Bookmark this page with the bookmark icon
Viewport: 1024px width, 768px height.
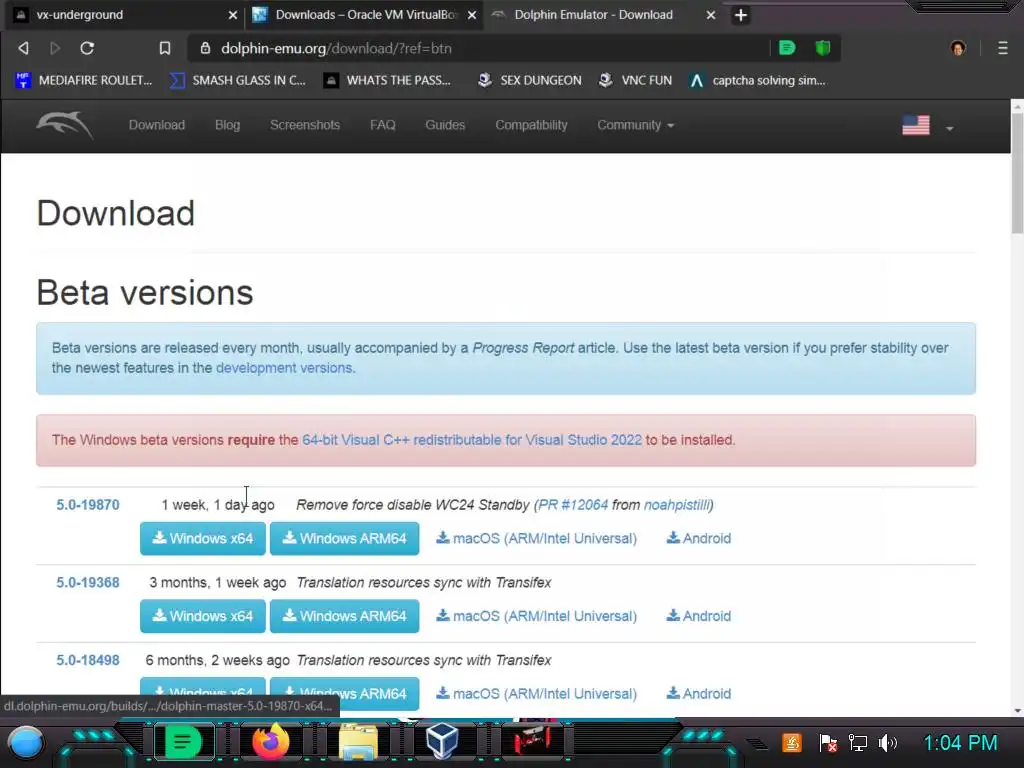165,48
